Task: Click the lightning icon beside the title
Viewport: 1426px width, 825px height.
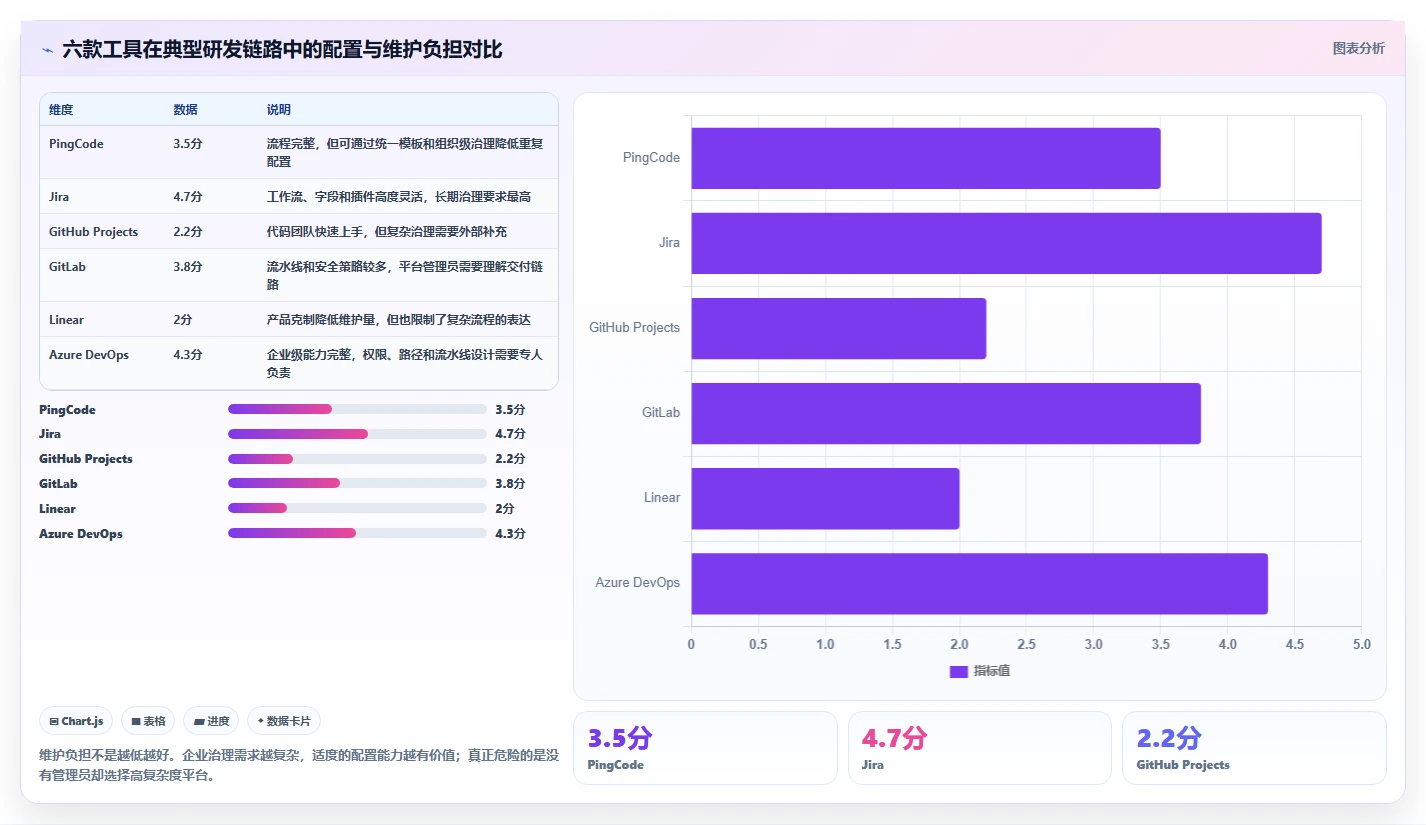Action: point(47,49)
